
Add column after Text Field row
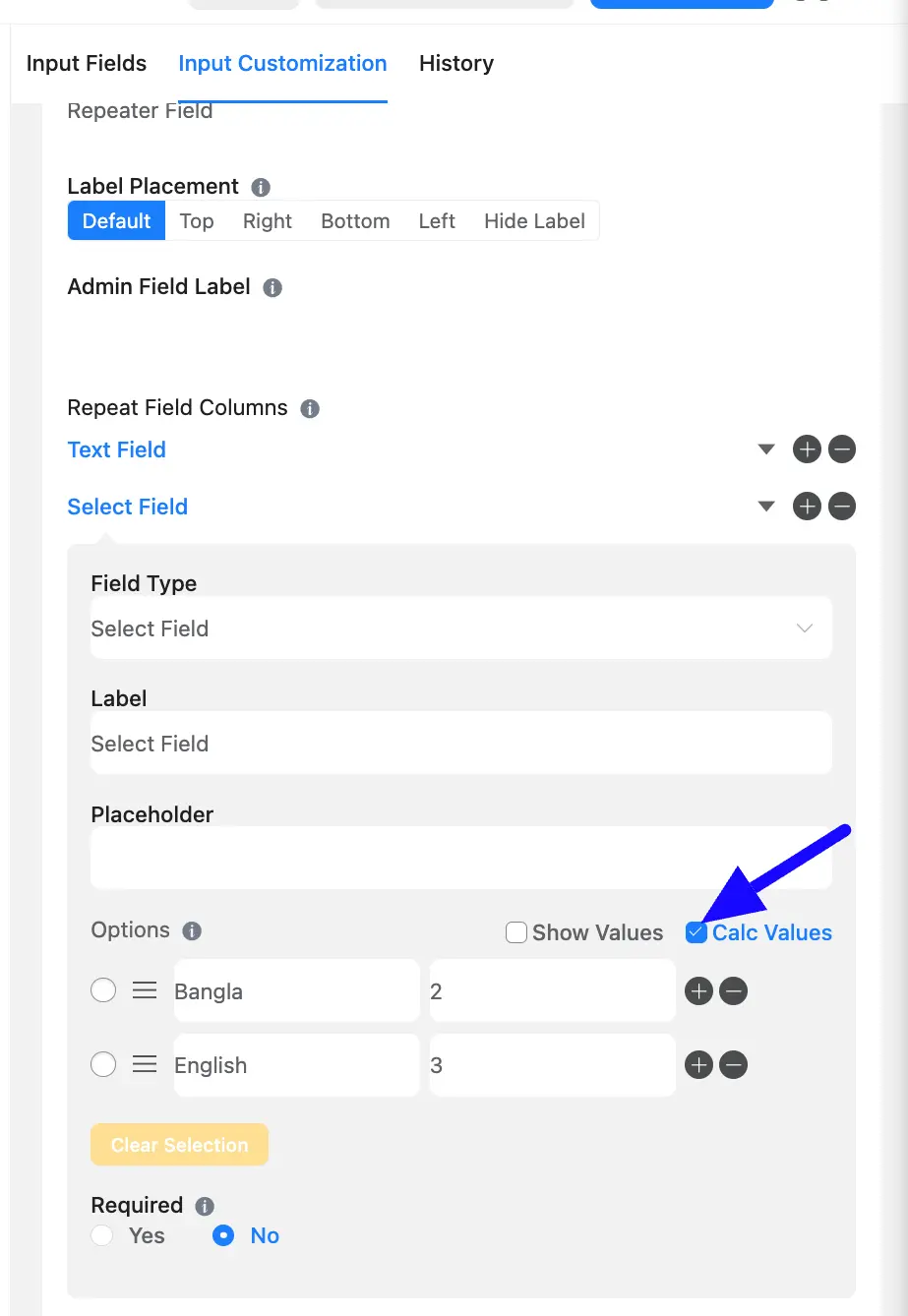point(807,450)
